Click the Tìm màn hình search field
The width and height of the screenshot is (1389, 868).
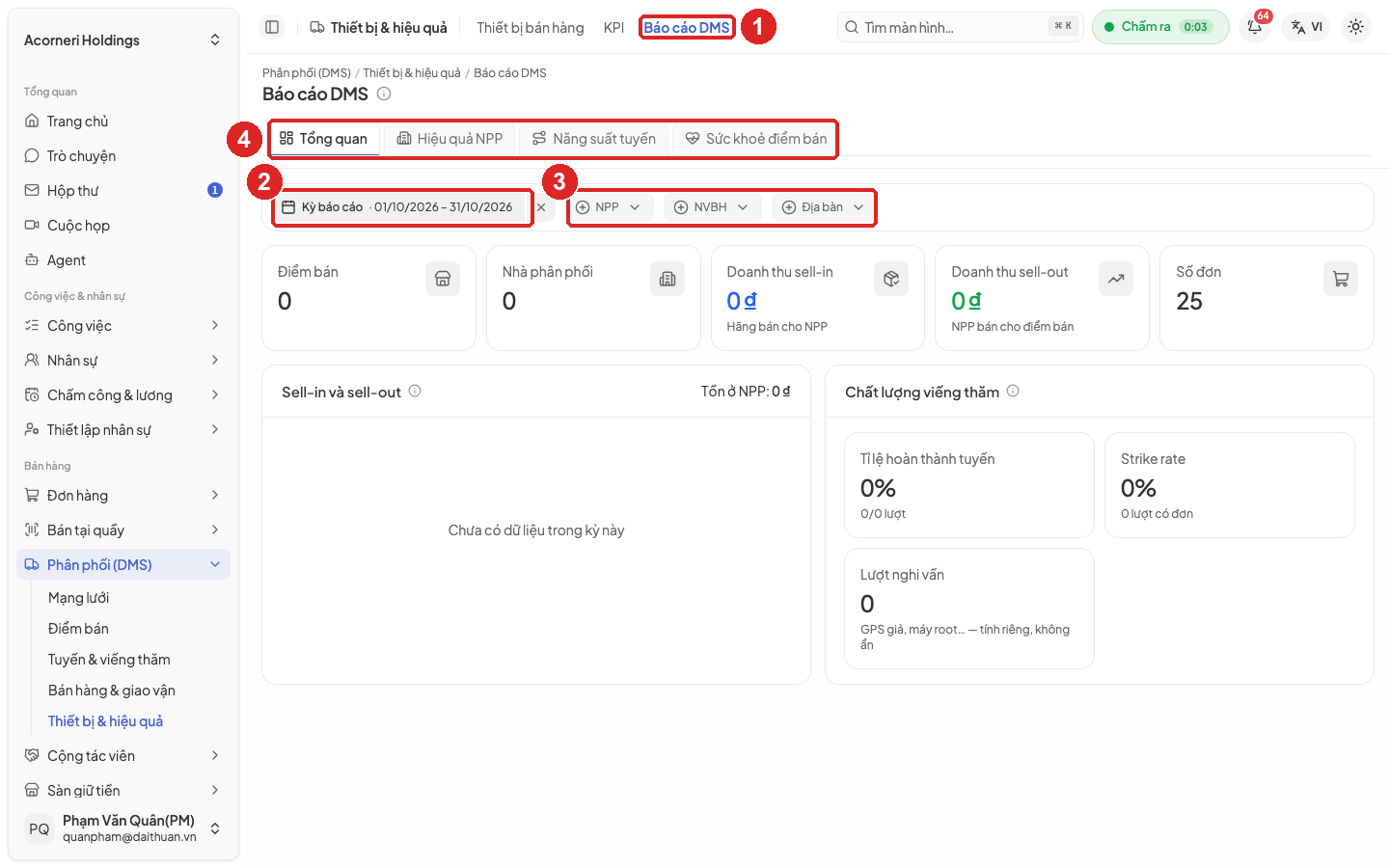point(961,27)
